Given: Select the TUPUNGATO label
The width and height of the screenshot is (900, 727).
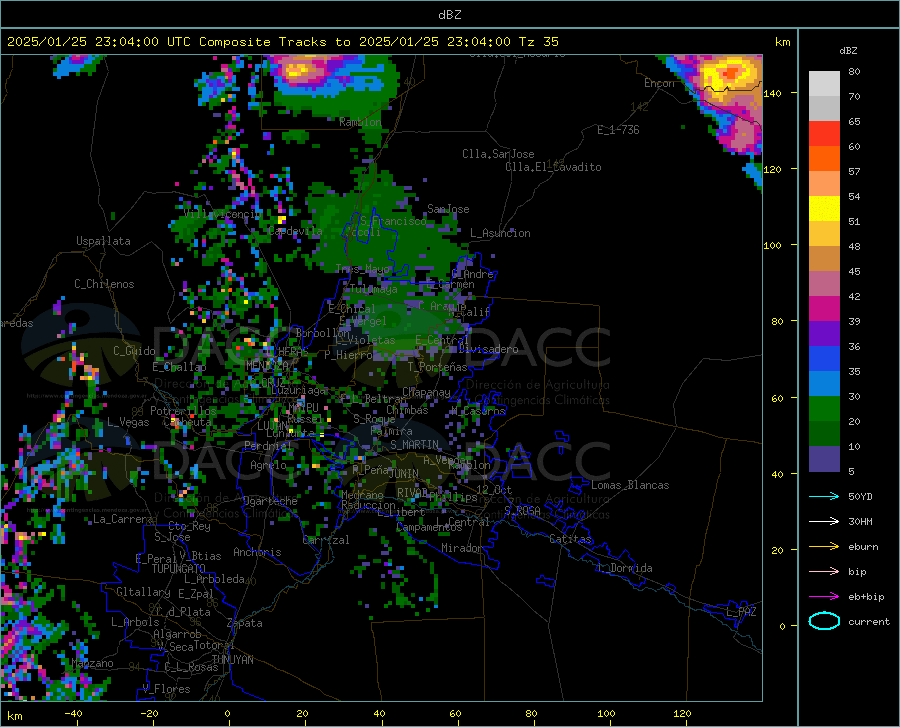Looking at the screenshot, I should point(179,569).
